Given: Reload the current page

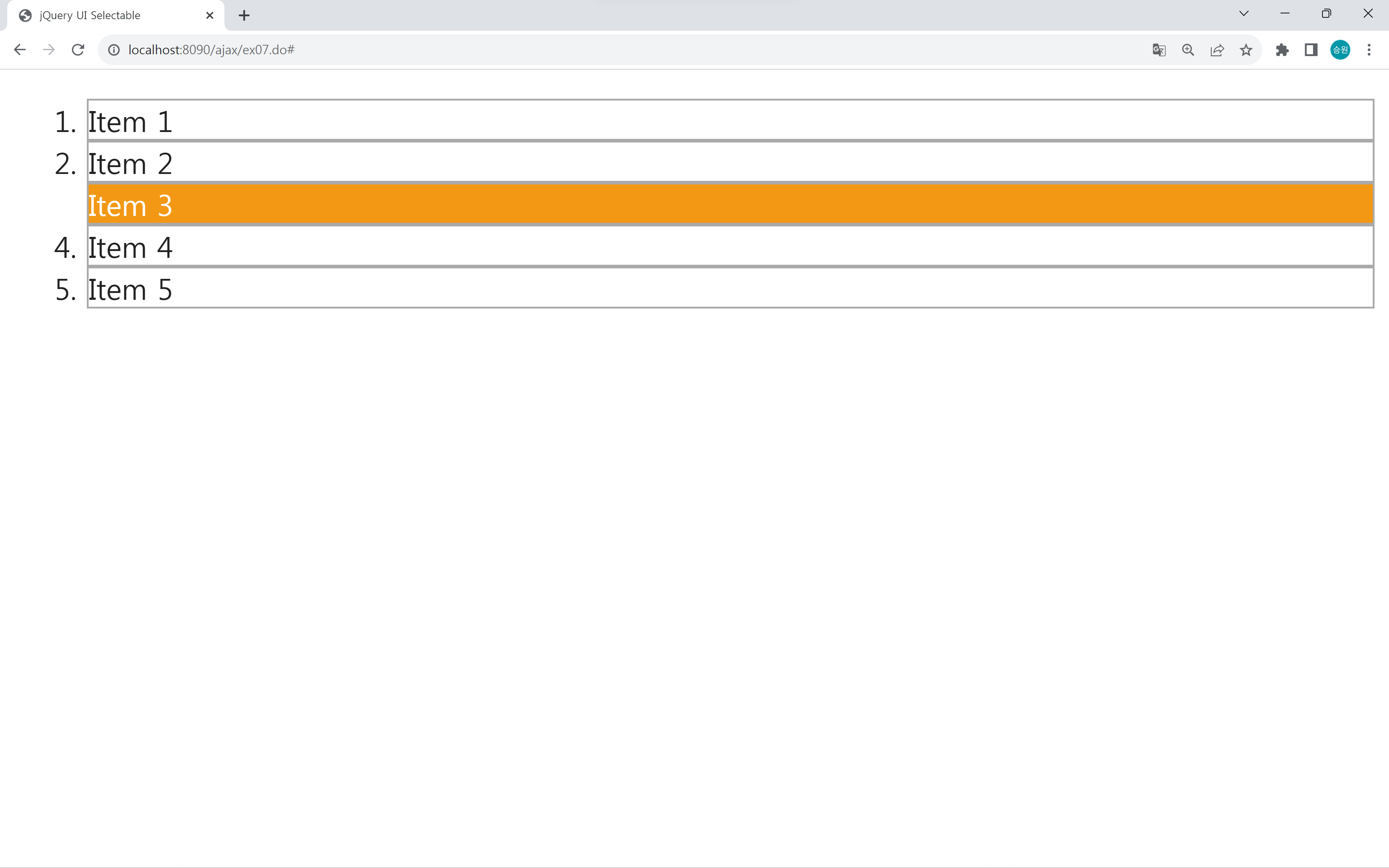Looking at the screenshot, I should (x=78, y=50).
